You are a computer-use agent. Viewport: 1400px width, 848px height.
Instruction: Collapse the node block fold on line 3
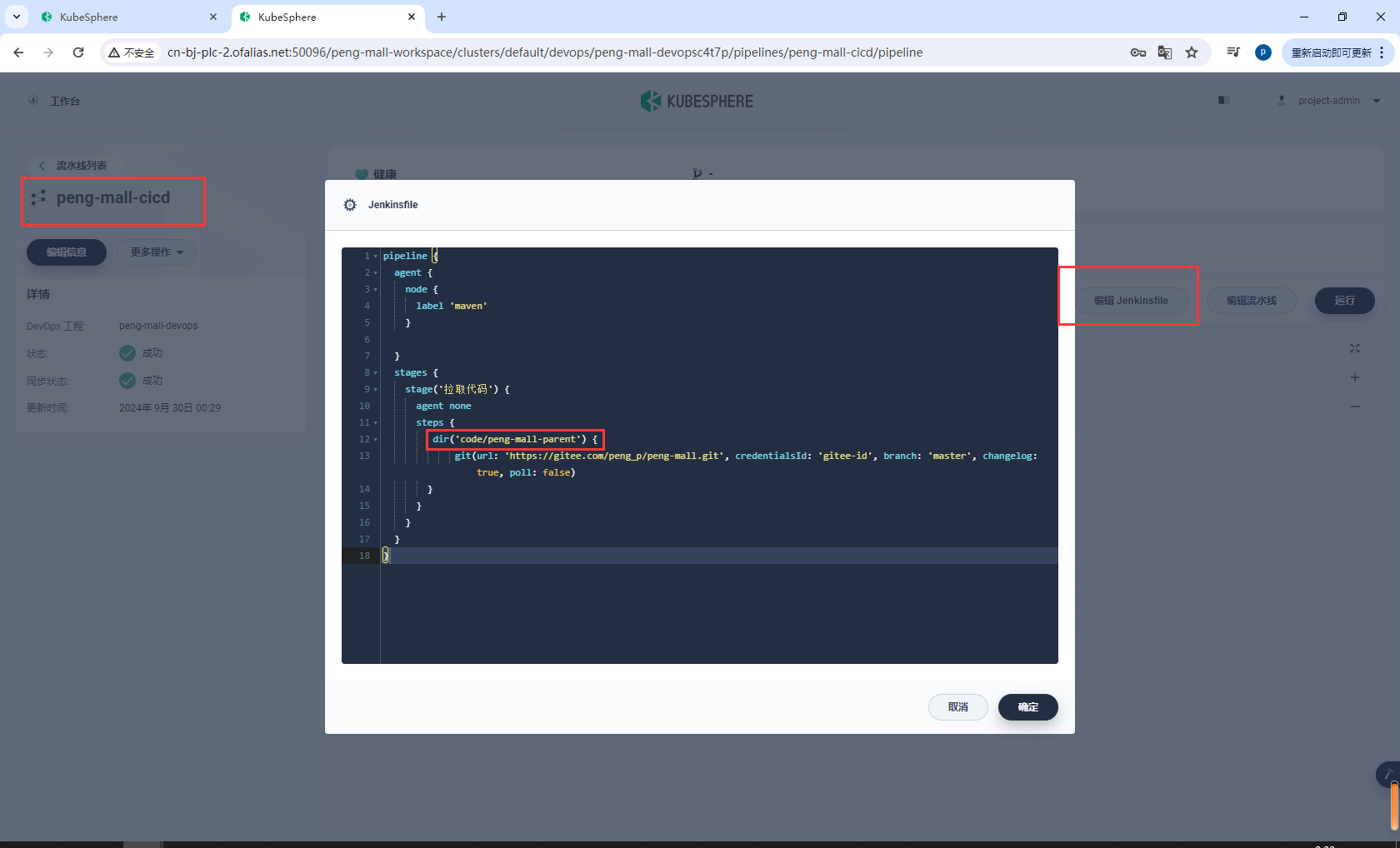click(x=376, y=290)
